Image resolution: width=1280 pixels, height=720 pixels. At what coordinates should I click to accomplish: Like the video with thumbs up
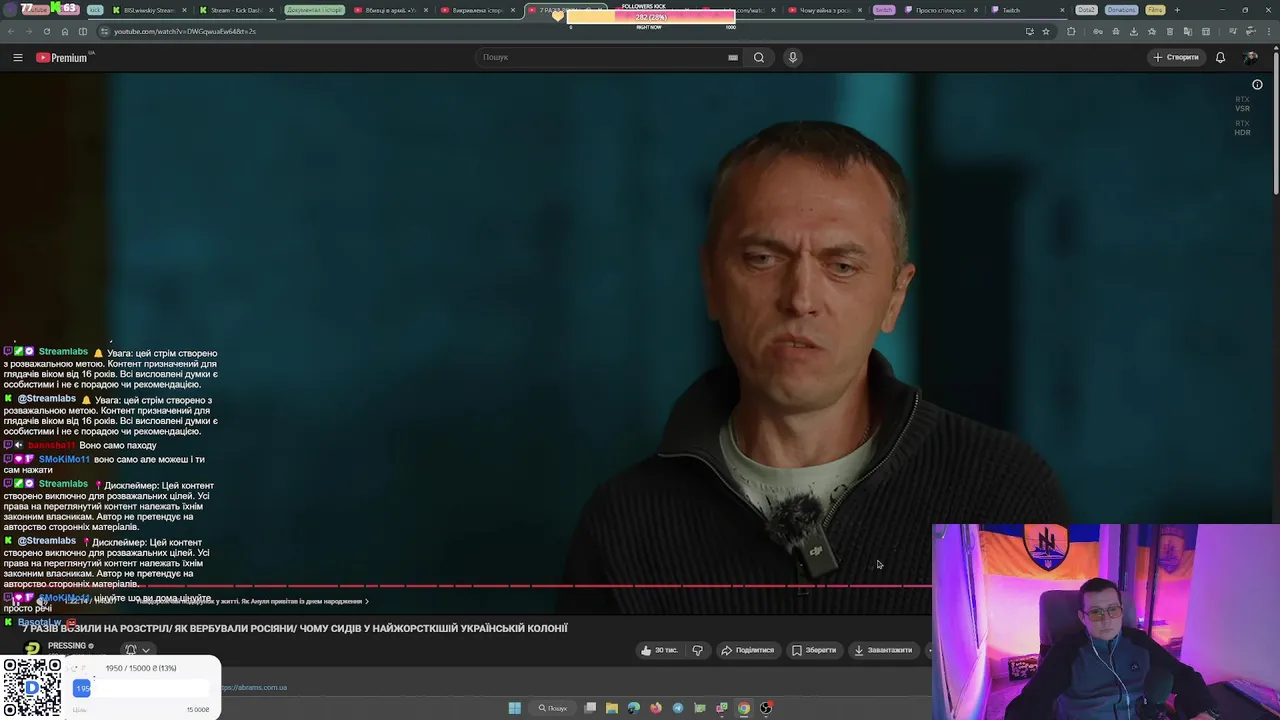pyautogui.click(x=659, y=650)
